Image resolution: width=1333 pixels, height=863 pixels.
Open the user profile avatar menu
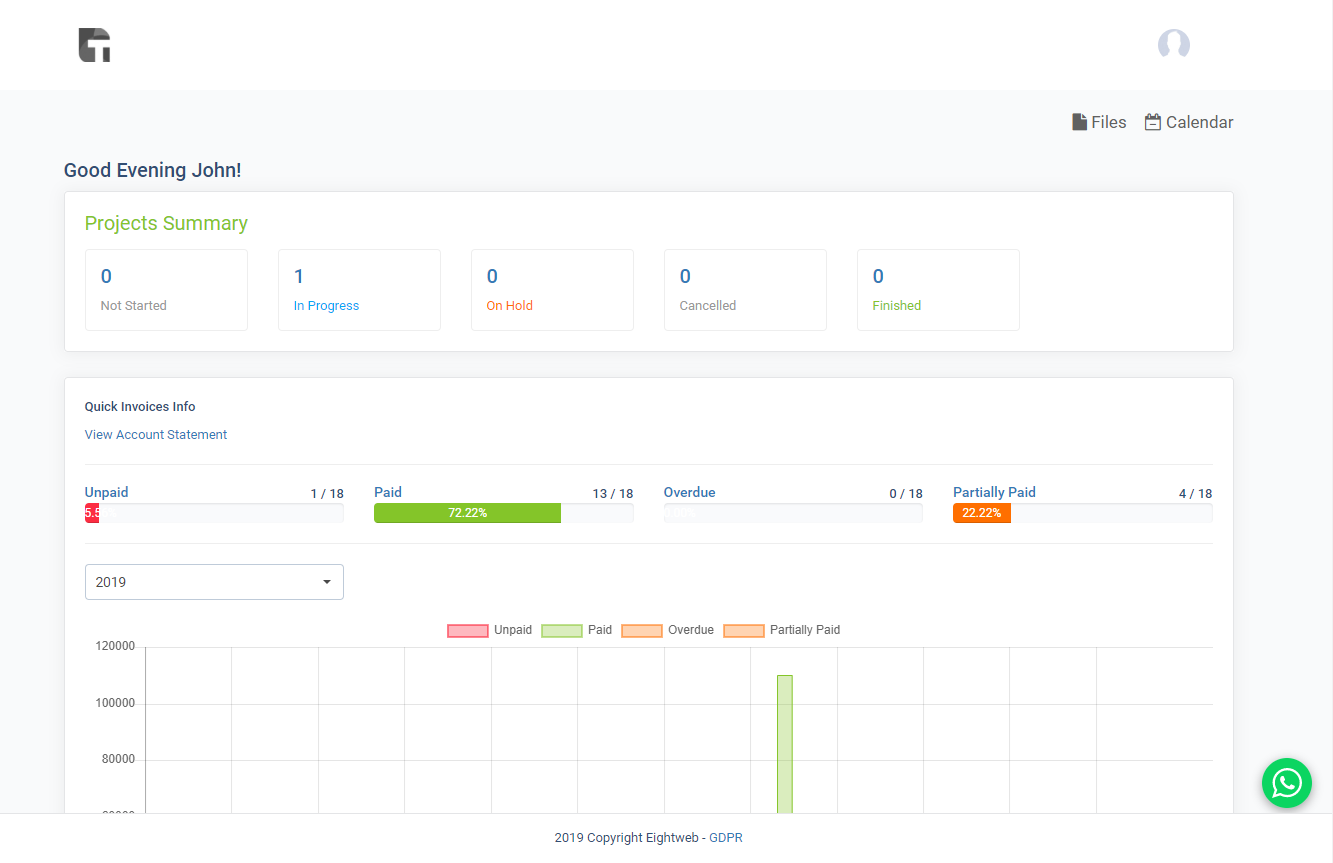(1173, 44)
